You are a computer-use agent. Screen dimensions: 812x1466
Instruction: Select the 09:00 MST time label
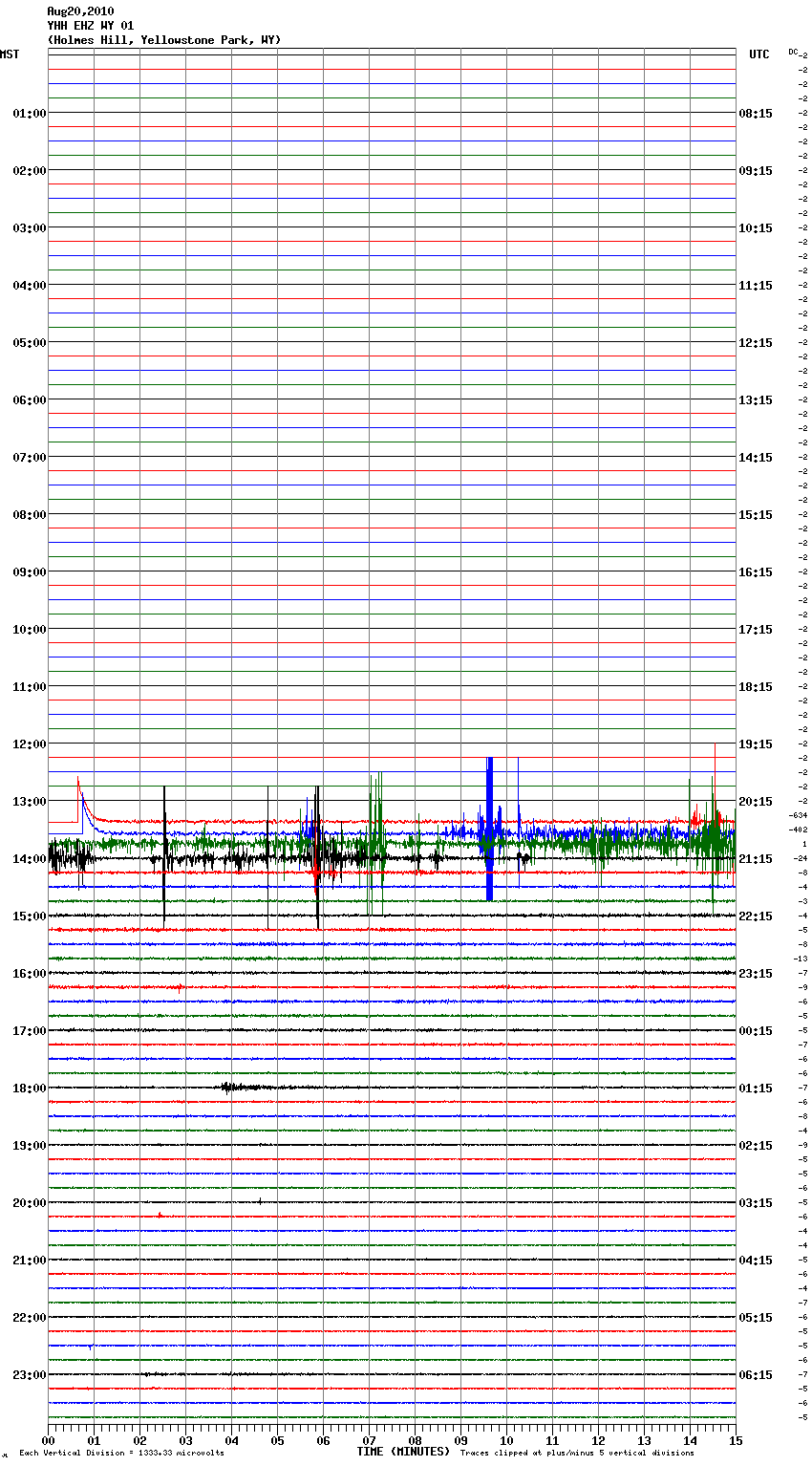[x=30, y=572]
